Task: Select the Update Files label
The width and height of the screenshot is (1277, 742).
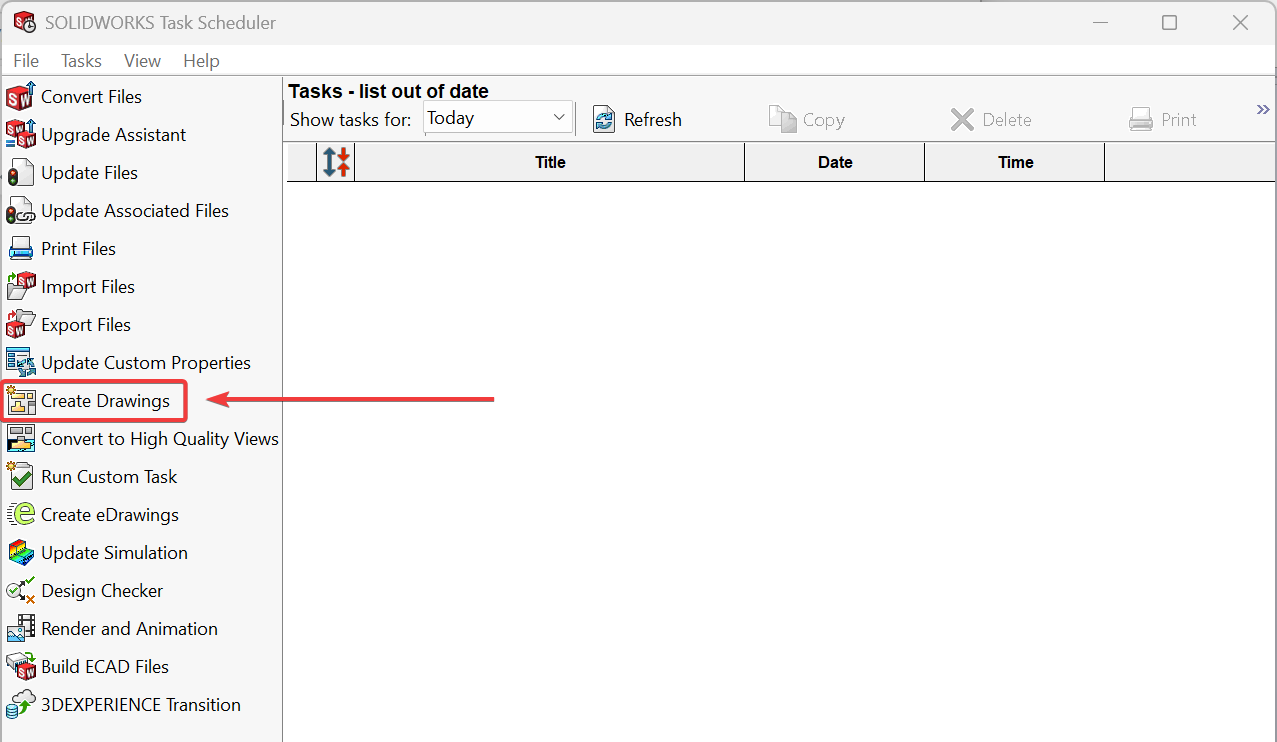Action: pyautogui.click(x=89, y=173)
